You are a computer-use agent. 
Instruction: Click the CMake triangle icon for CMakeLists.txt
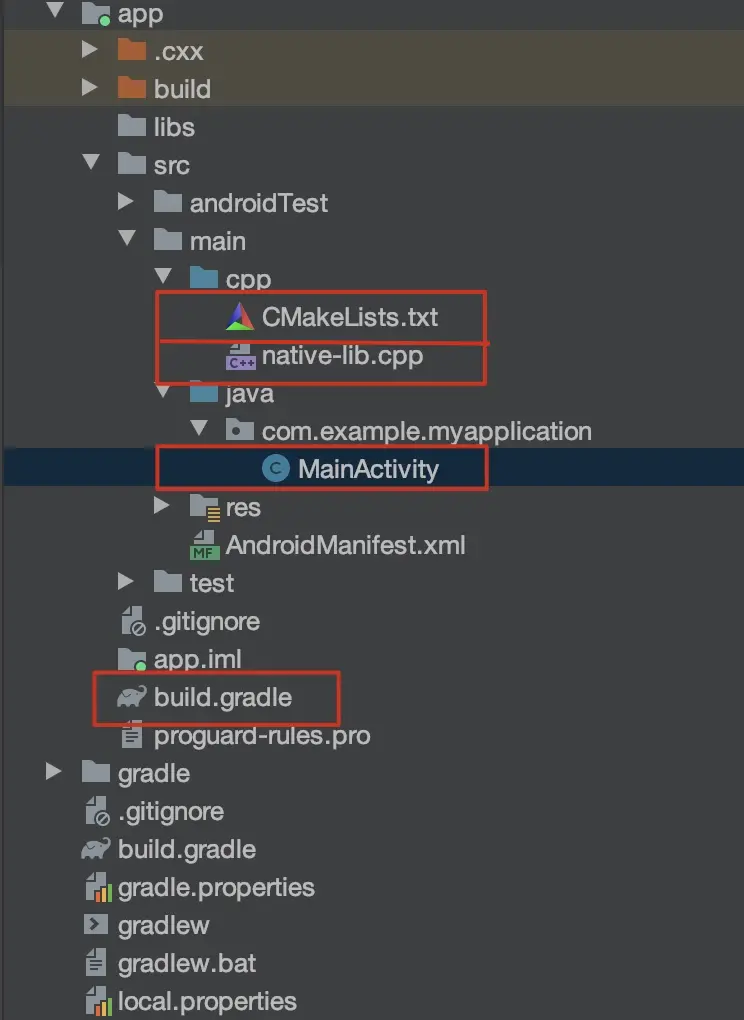click(239, 317)
